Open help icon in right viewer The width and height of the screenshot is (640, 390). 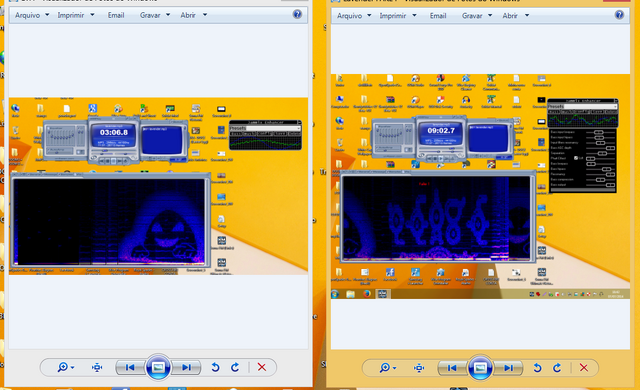[x=619, y=15]
